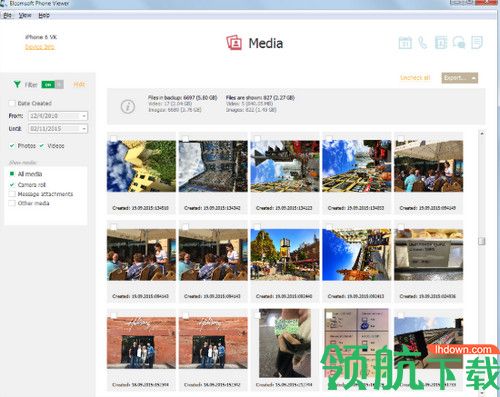Viewport: 500px width, 397px height.
Task: Tick checkbox on hand holding ticket photo
Action: pos(257,315)
